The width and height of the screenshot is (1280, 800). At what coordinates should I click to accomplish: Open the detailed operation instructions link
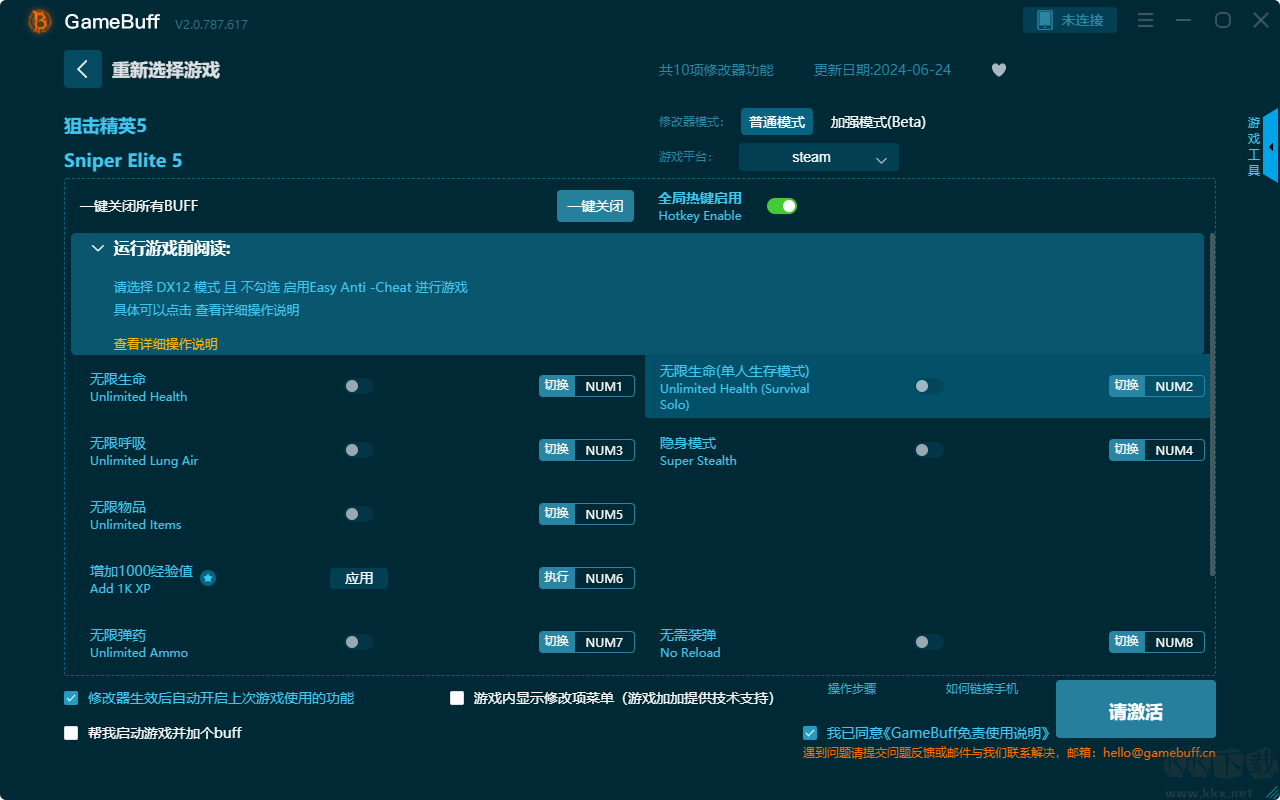click(x=166, y=344)
